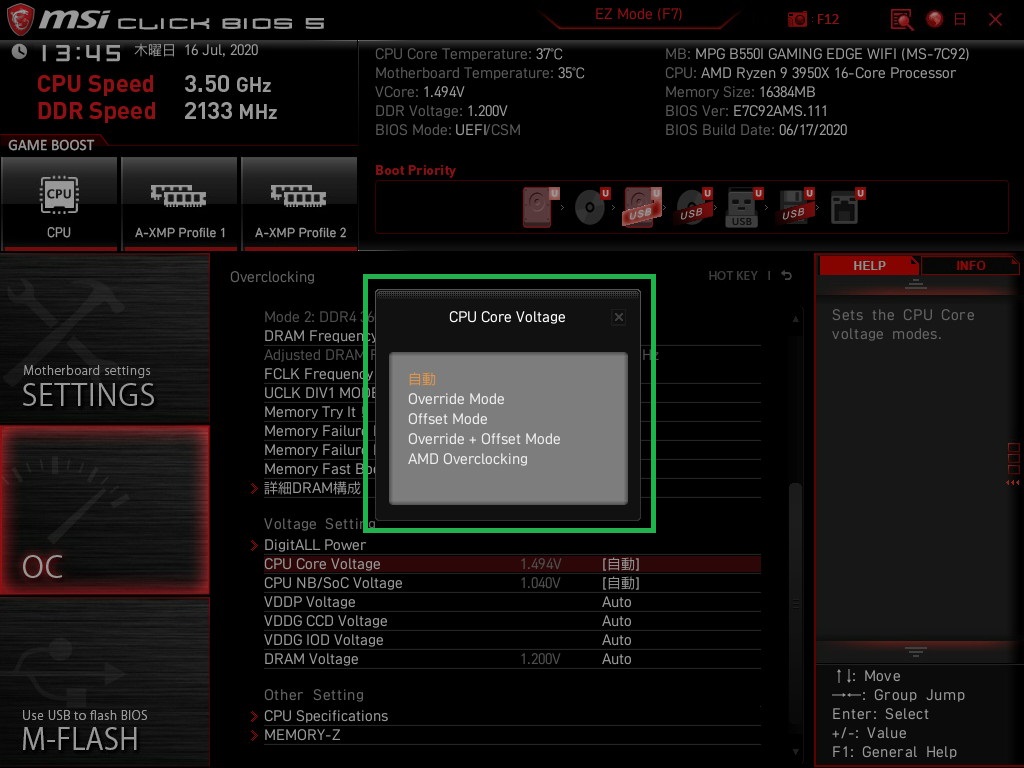Enable the CPU Game Boost button
The width and height of the screenshot is (1024, 768).
pyautogui.click(x=59, y=203)
